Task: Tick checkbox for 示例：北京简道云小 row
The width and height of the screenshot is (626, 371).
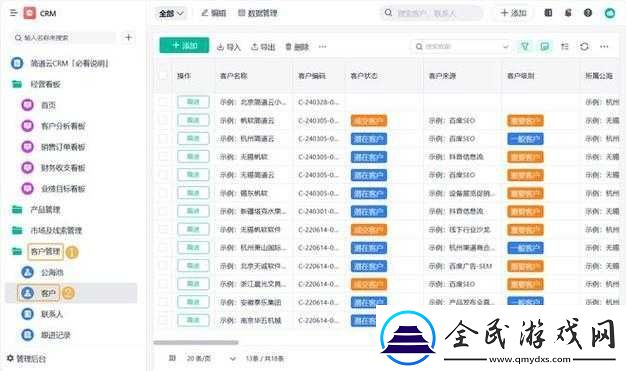Action: pos(163,102)
